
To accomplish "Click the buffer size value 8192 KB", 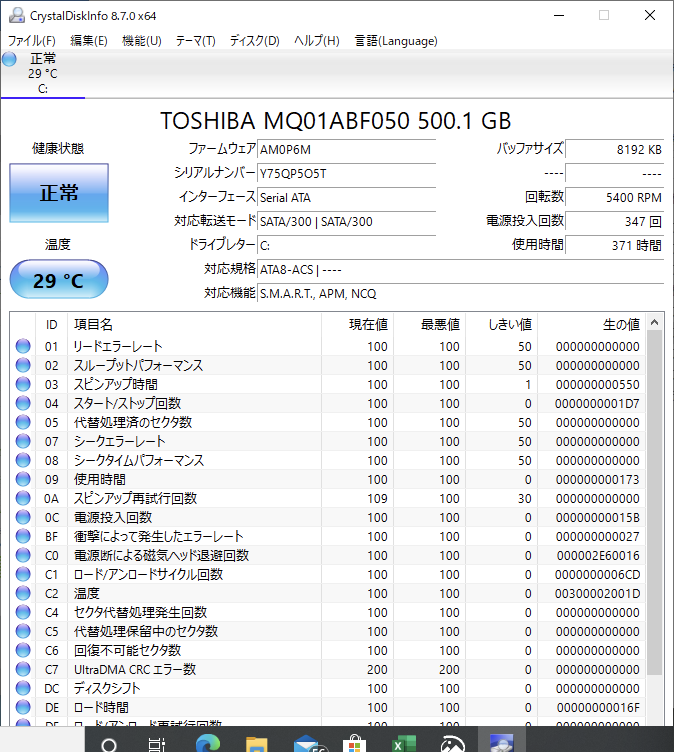I will [x=615, y=150].
